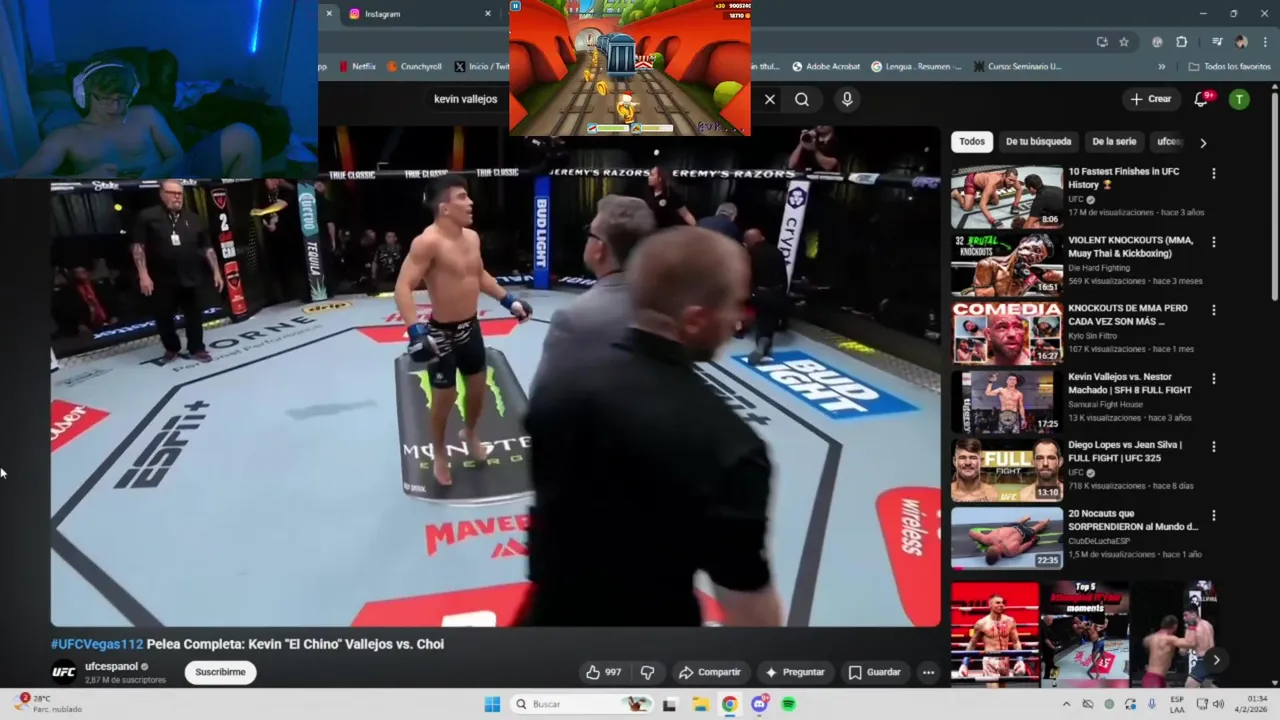1280x720 pixels.
Task: Open Chrome from the taskbar
Action: (x=730, y=704)
